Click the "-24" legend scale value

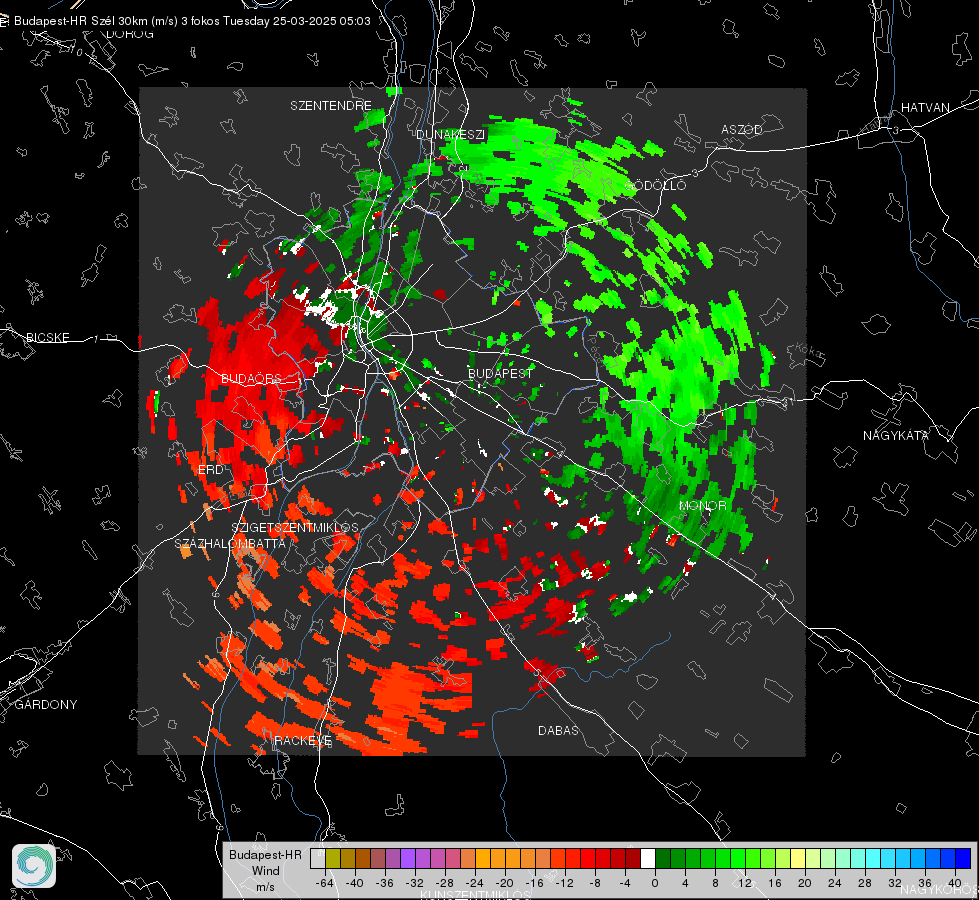coord(475,883)
